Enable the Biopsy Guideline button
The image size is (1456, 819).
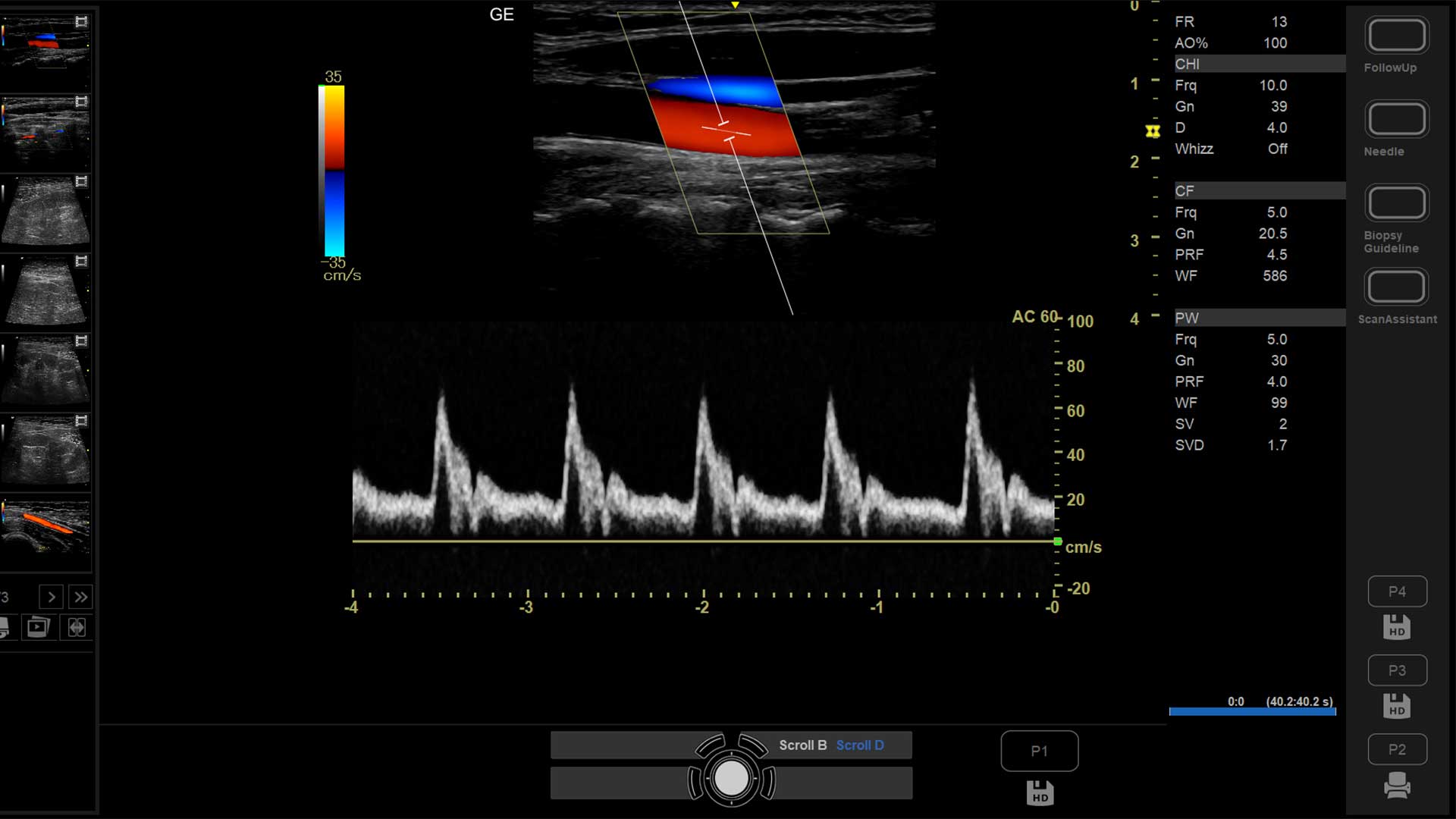click(1397, 203)
